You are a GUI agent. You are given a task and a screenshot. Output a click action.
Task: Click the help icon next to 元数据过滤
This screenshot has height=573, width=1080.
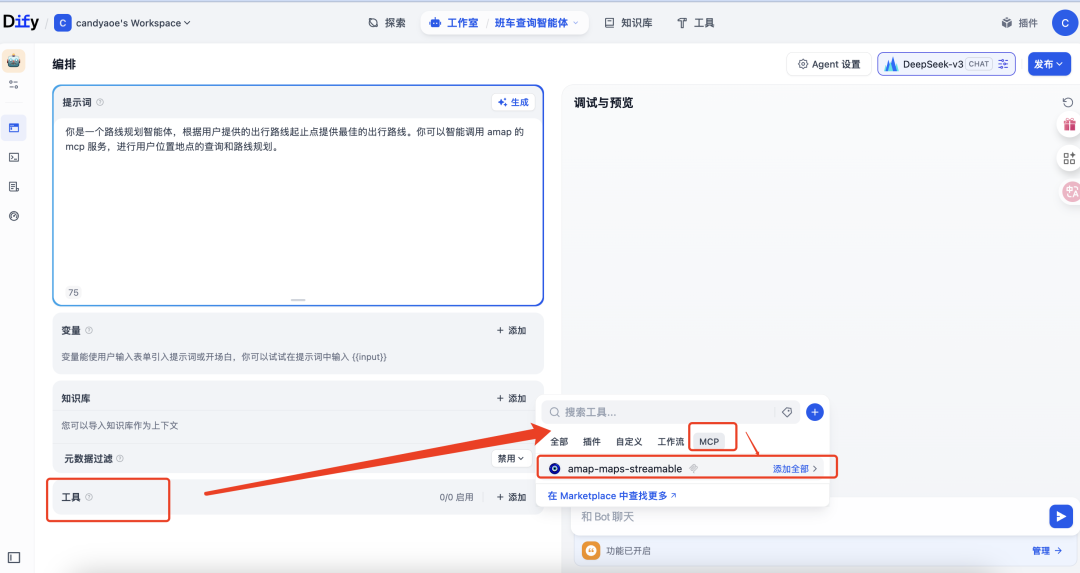pyautogui.click(x=120, y=459)
